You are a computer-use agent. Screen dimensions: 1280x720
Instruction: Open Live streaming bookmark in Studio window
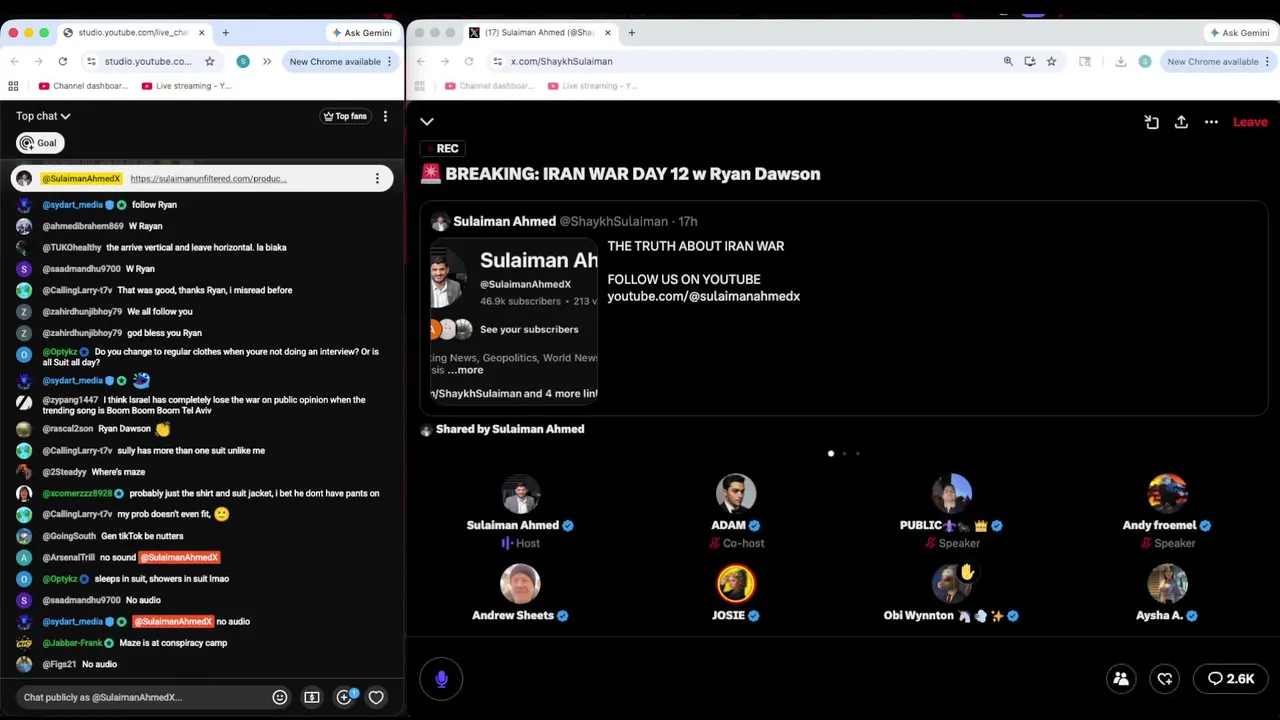(x=187, y=86)
